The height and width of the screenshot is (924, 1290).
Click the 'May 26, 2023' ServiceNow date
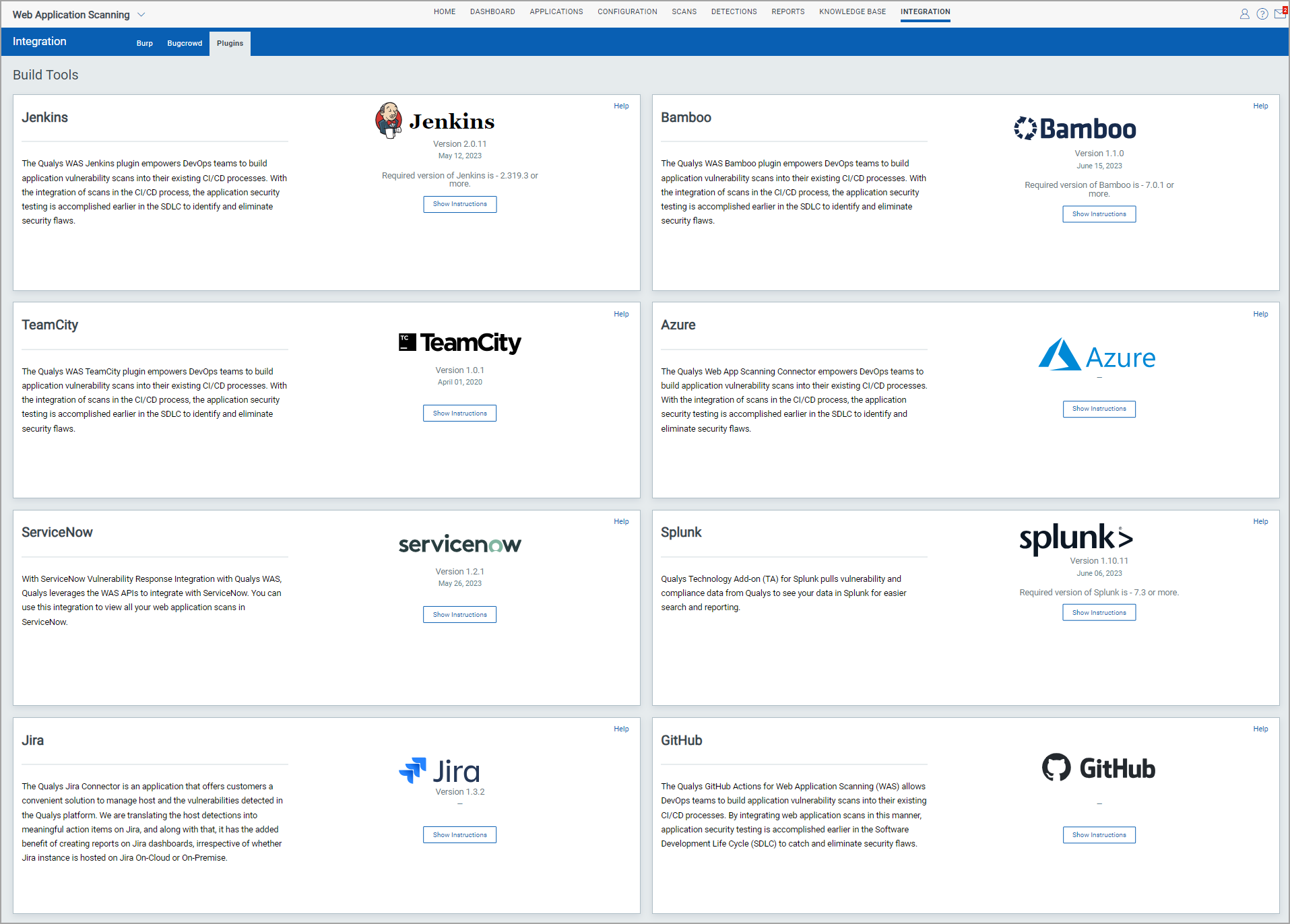pos(460,584)
